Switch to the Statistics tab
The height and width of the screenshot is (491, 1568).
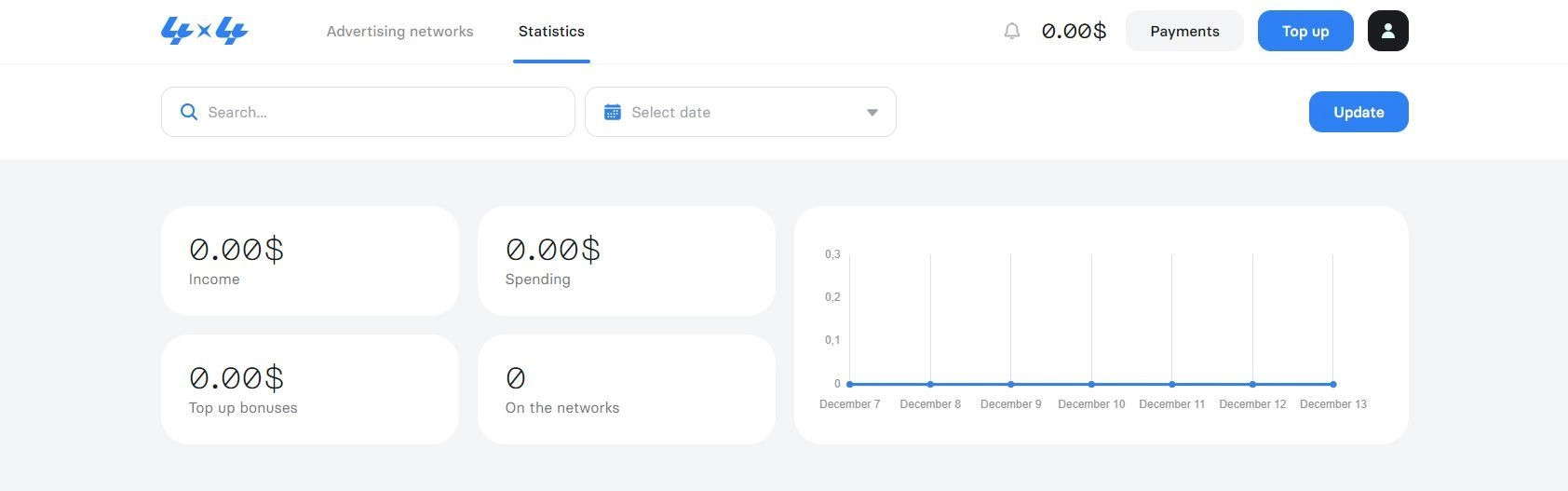pos(551,31)
